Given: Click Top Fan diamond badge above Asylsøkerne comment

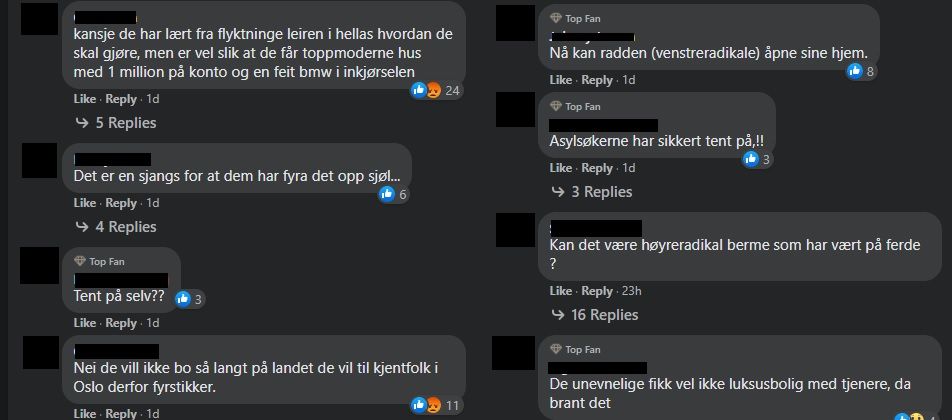Looking at the screenshot, I should [556, 106].
